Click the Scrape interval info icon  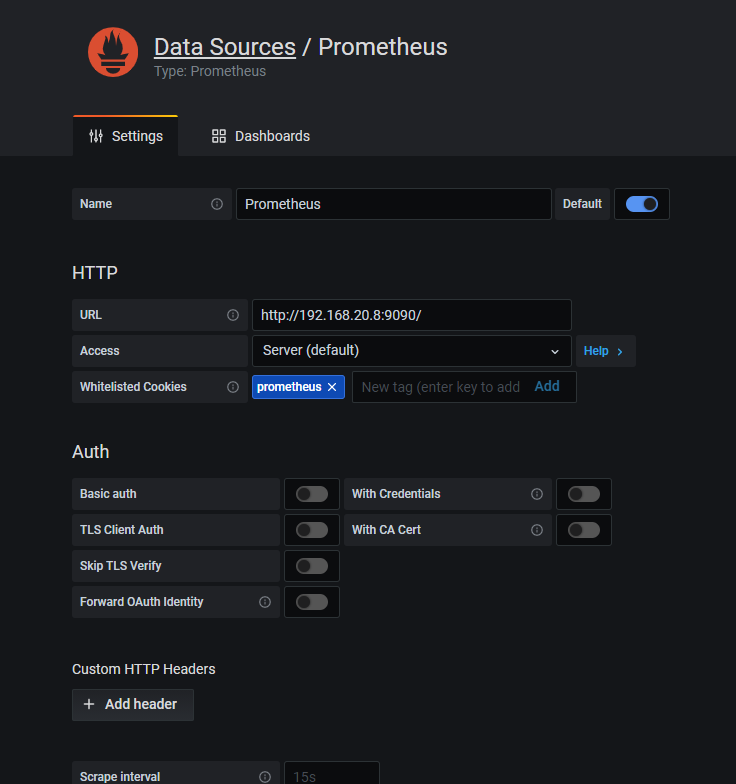pyautogui.click(x=265, y=777)
